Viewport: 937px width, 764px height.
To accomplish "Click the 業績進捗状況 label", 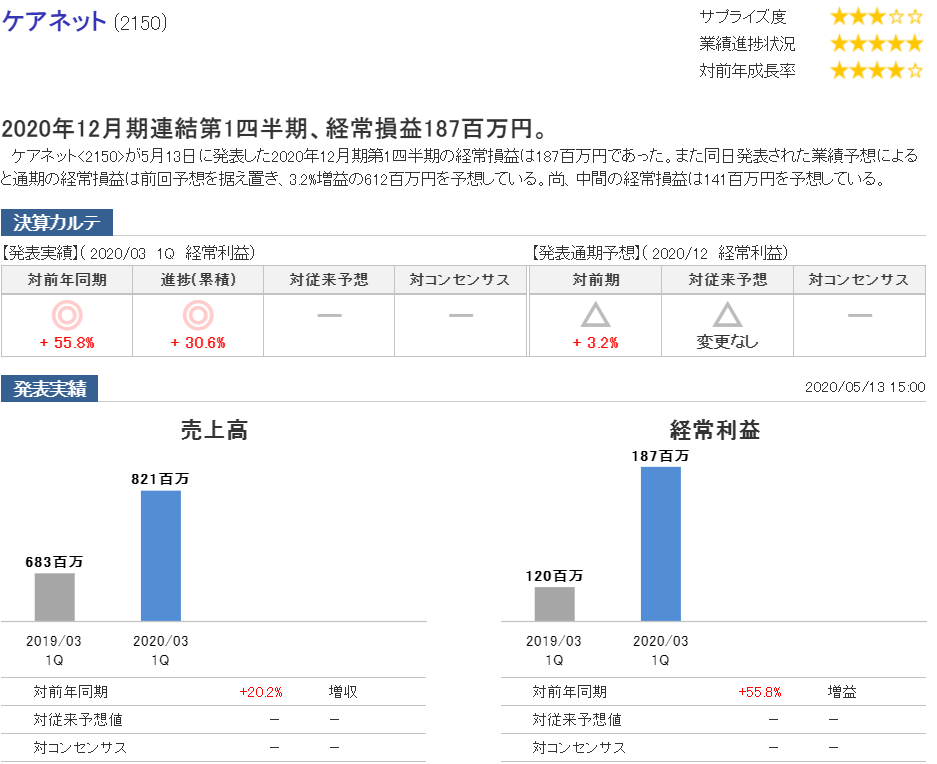I will pos(747,44).
